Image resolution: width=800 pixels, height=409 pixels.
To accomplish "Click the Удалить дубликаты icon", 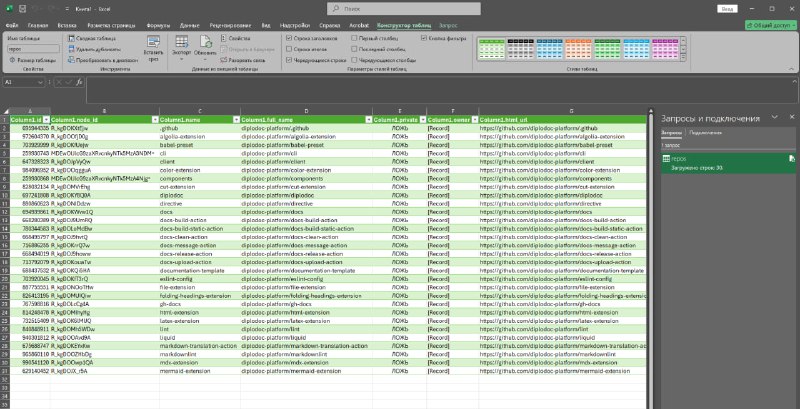I will tap(71, 49).
